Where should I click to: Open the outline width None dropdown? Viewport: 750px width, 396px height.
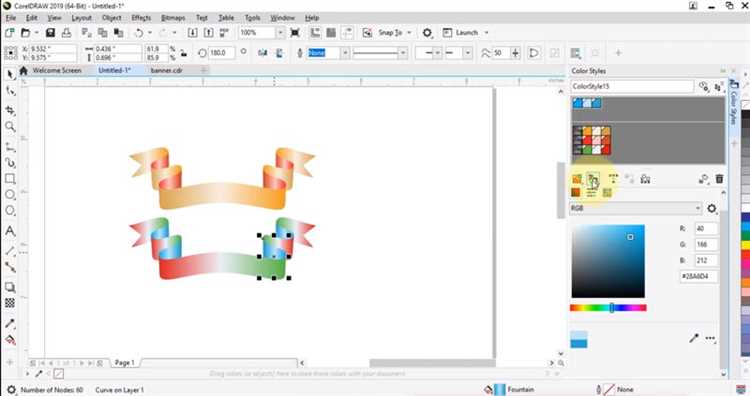tap(345, 53)
